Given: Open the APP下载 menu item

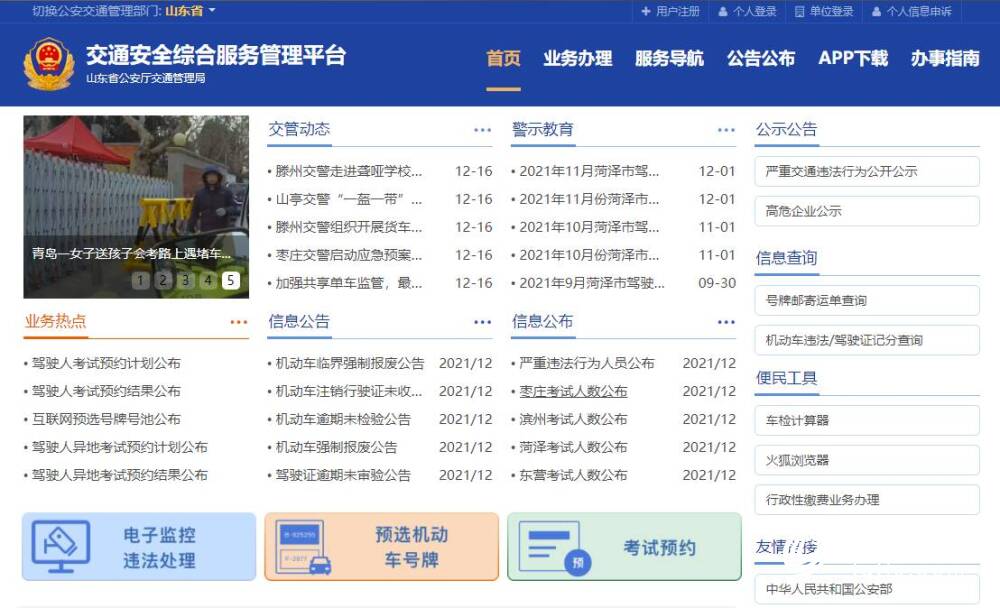Looking at the screenshot, I should (x=852, y=60).
